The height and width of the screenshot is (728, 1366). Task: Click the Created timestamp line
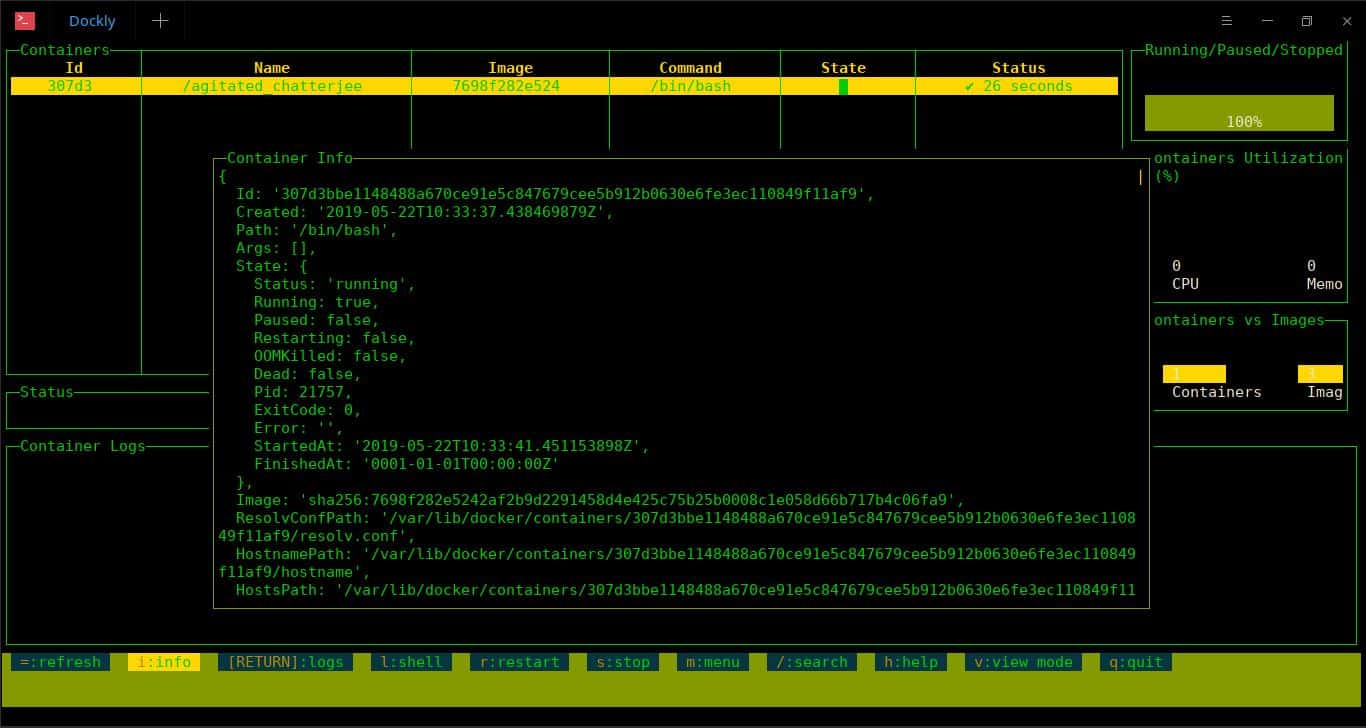(x=424, y=212)
